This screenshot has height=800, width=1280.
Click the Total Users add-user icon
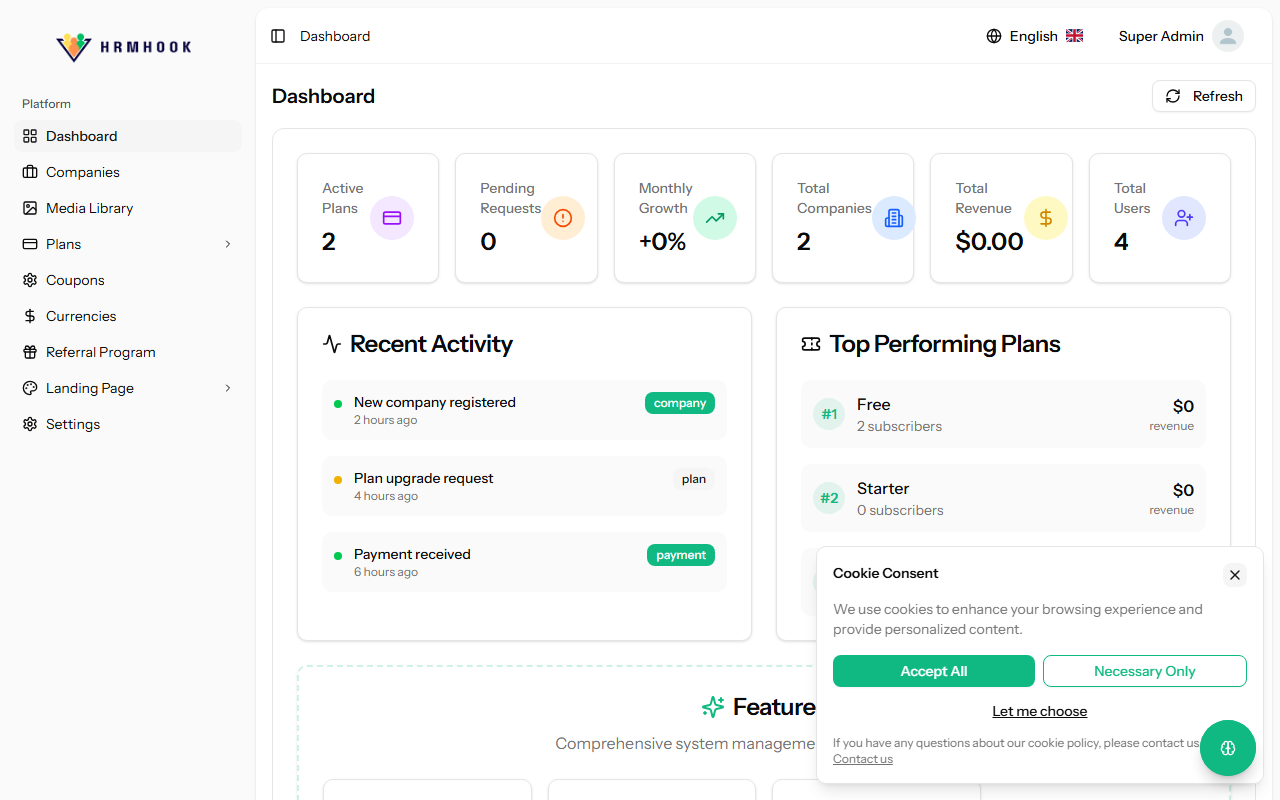point(1184,218)
